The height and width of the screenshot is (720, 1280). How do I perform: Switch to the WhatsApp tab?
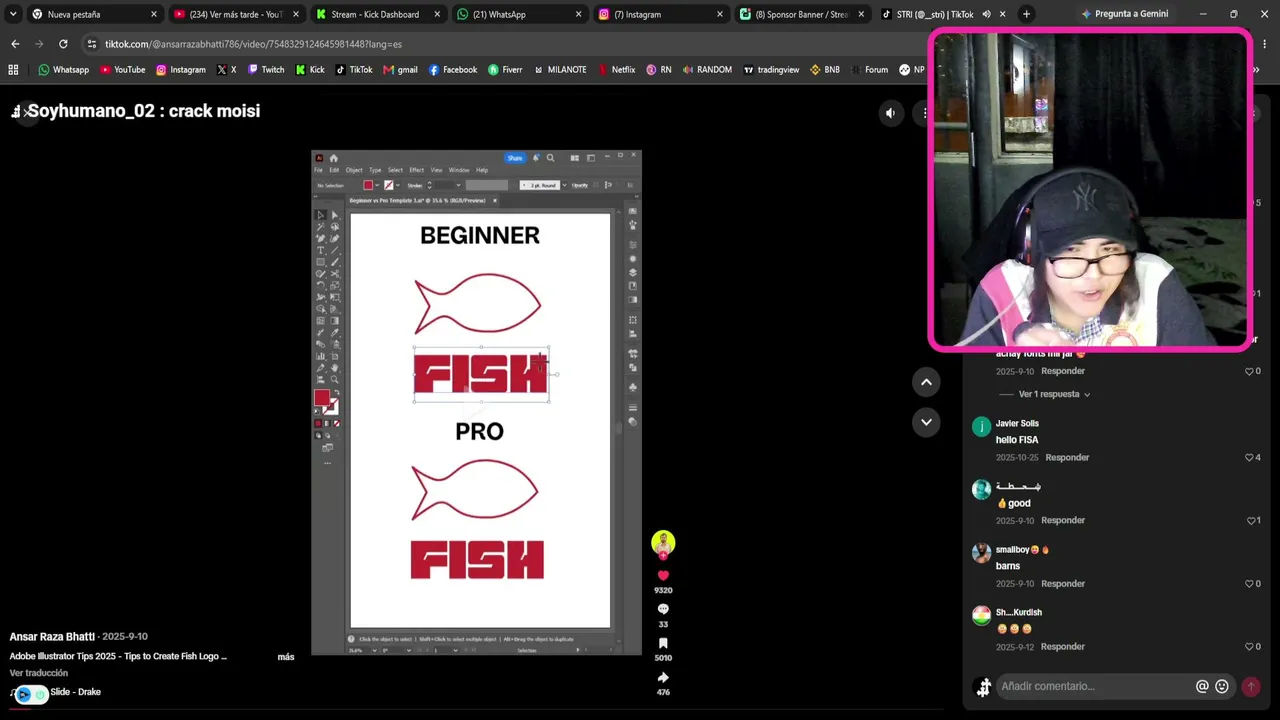click(518, 14)
